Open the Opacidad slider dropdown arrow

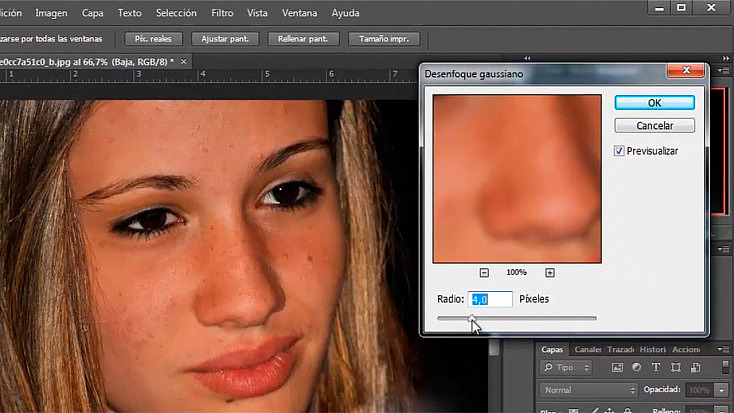(722, 390)
